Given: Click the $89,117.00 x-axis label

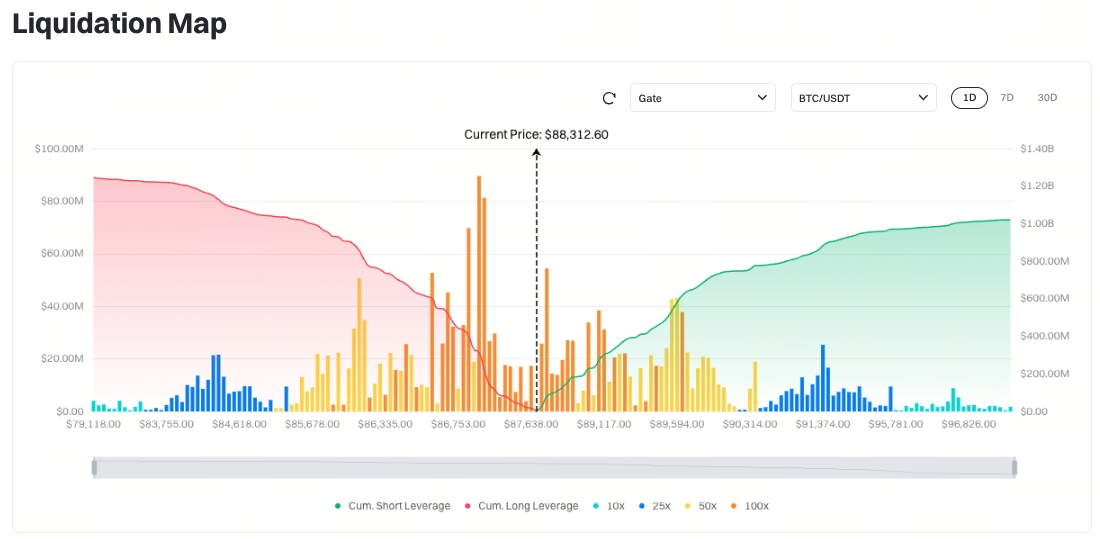Looking at the screenshot, I should point(603,425).
